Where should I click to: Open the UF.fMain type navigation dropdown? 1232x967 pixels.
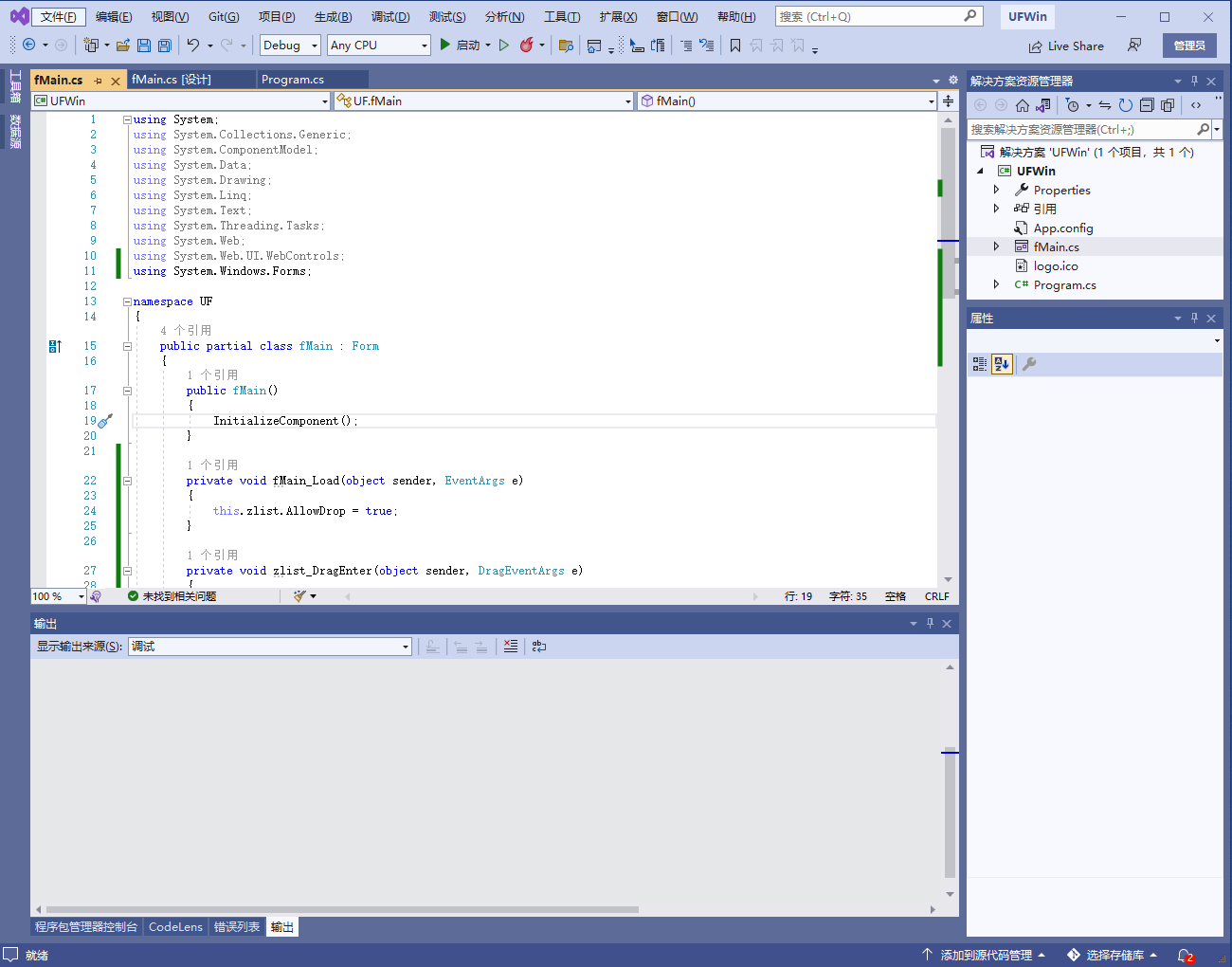[483, 100]
